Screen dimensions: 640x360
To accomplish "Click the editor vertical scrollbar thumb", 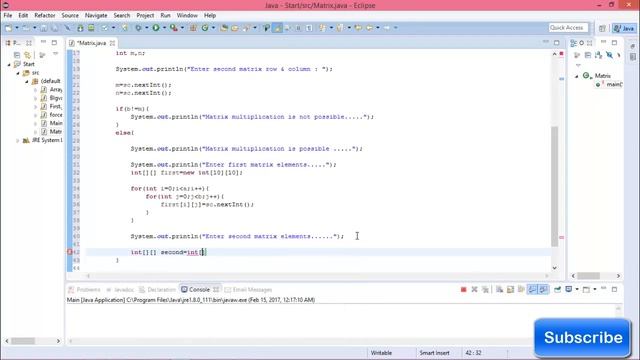I will 554,186.
